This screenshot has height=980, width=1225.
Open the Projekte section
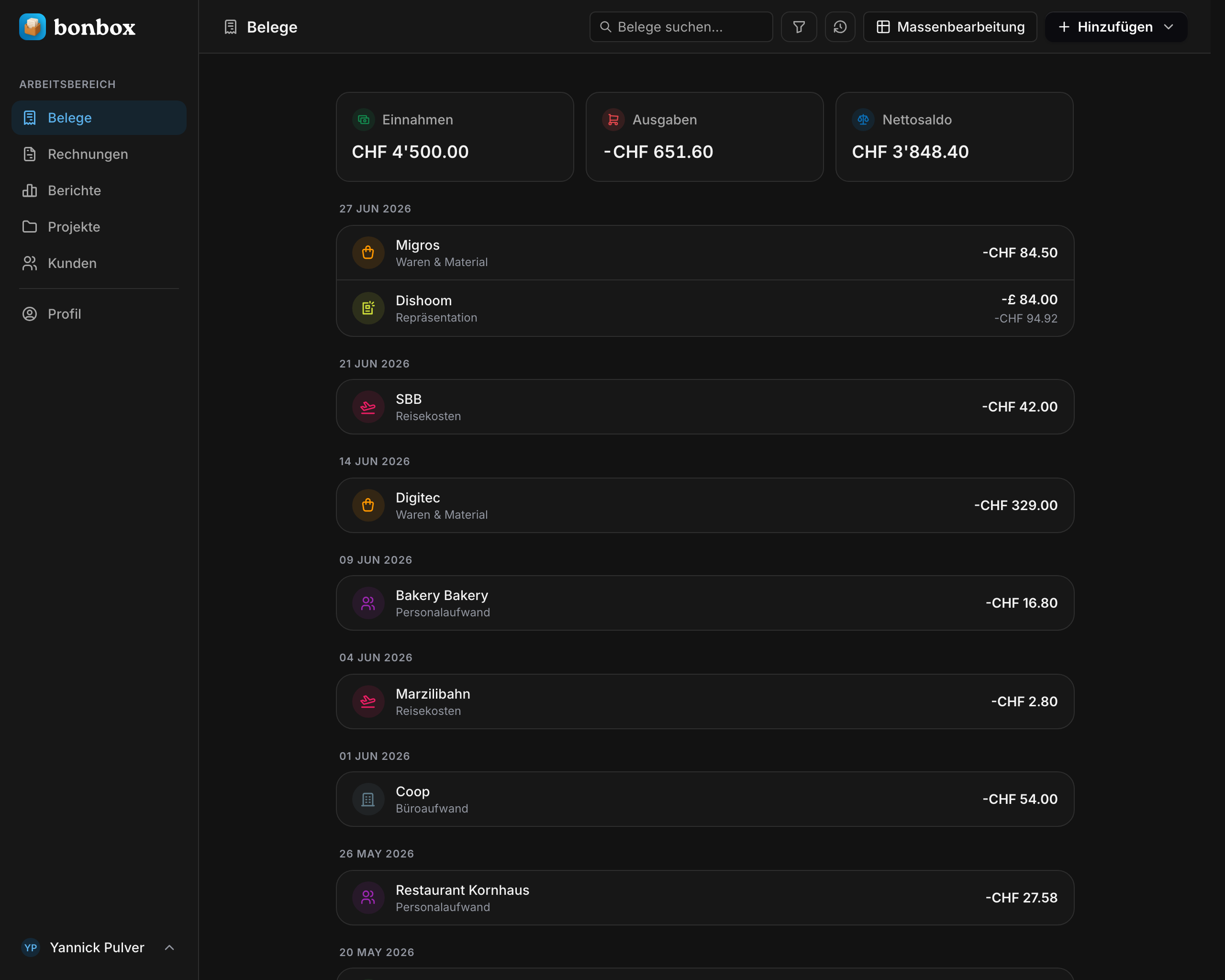(99, 227)
